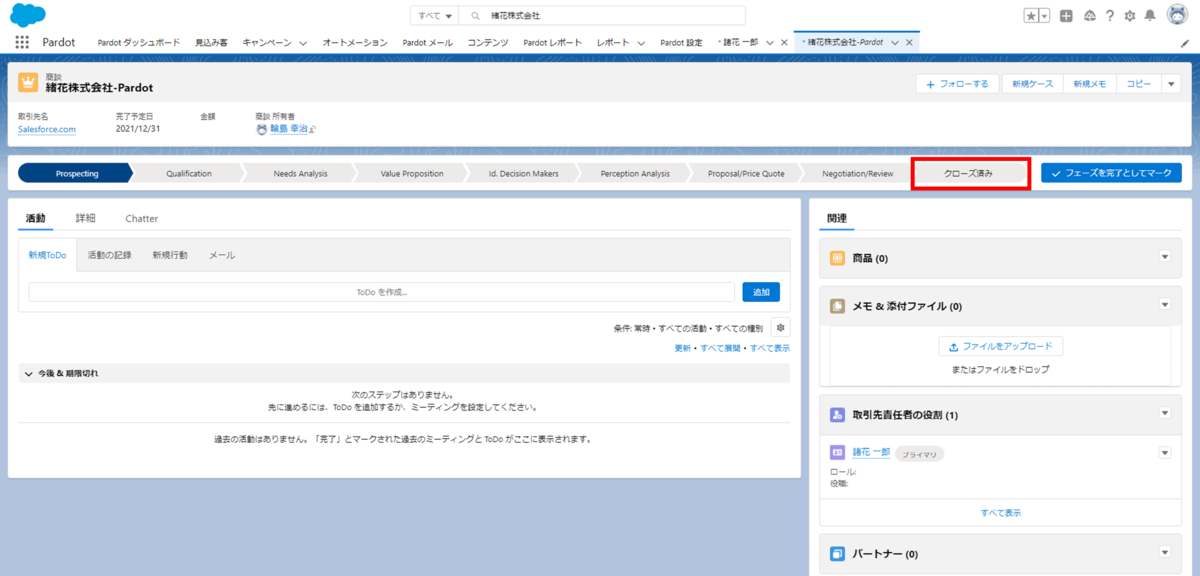Image resolution: width=1200 pixels, height=576 pixels.
Task: Open the 商品 (0) related list dropdown
Action: [1164, 257]
